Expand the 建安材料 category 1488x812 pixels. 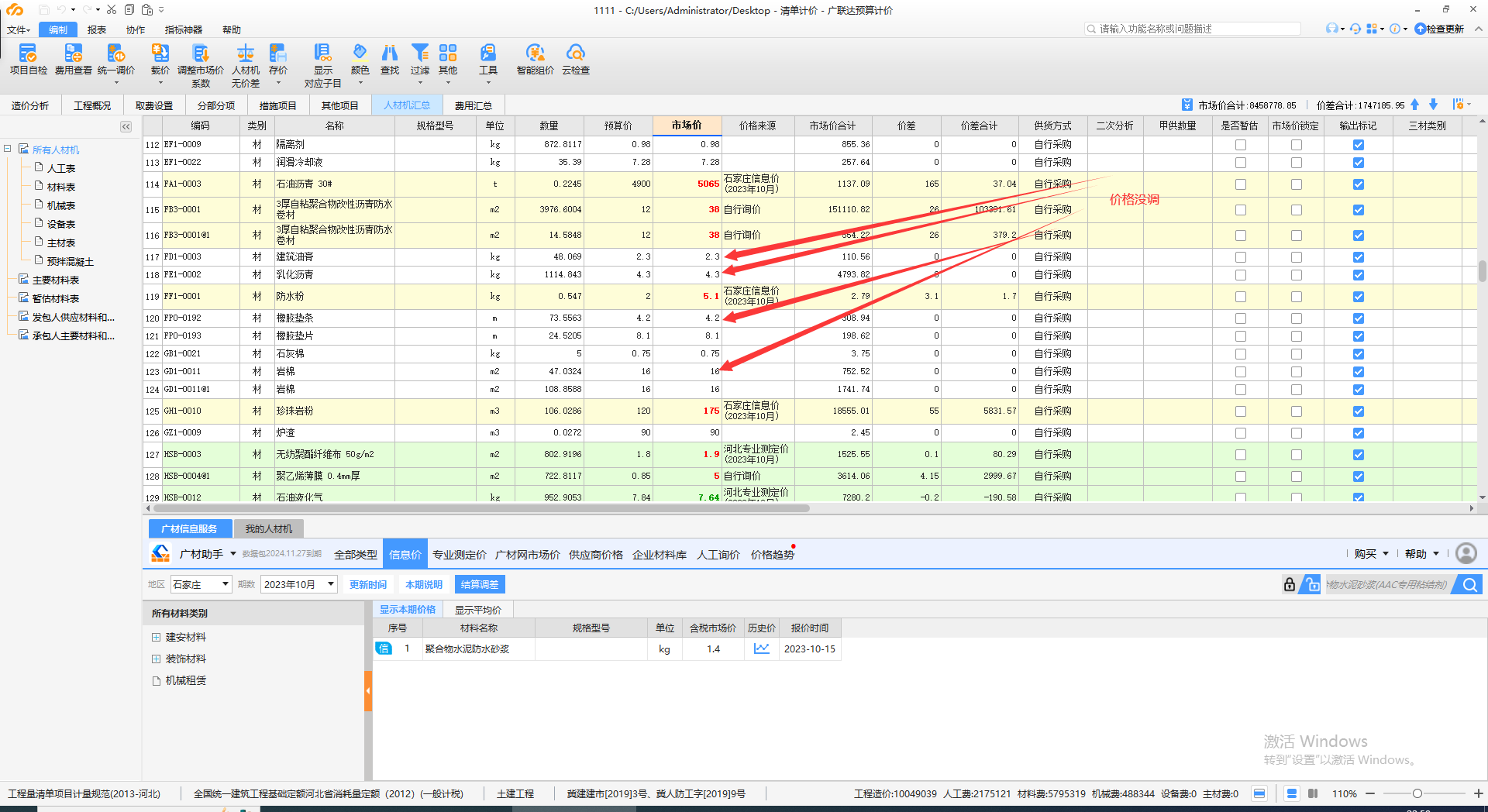pyautogui.click(x=156, y=638)
